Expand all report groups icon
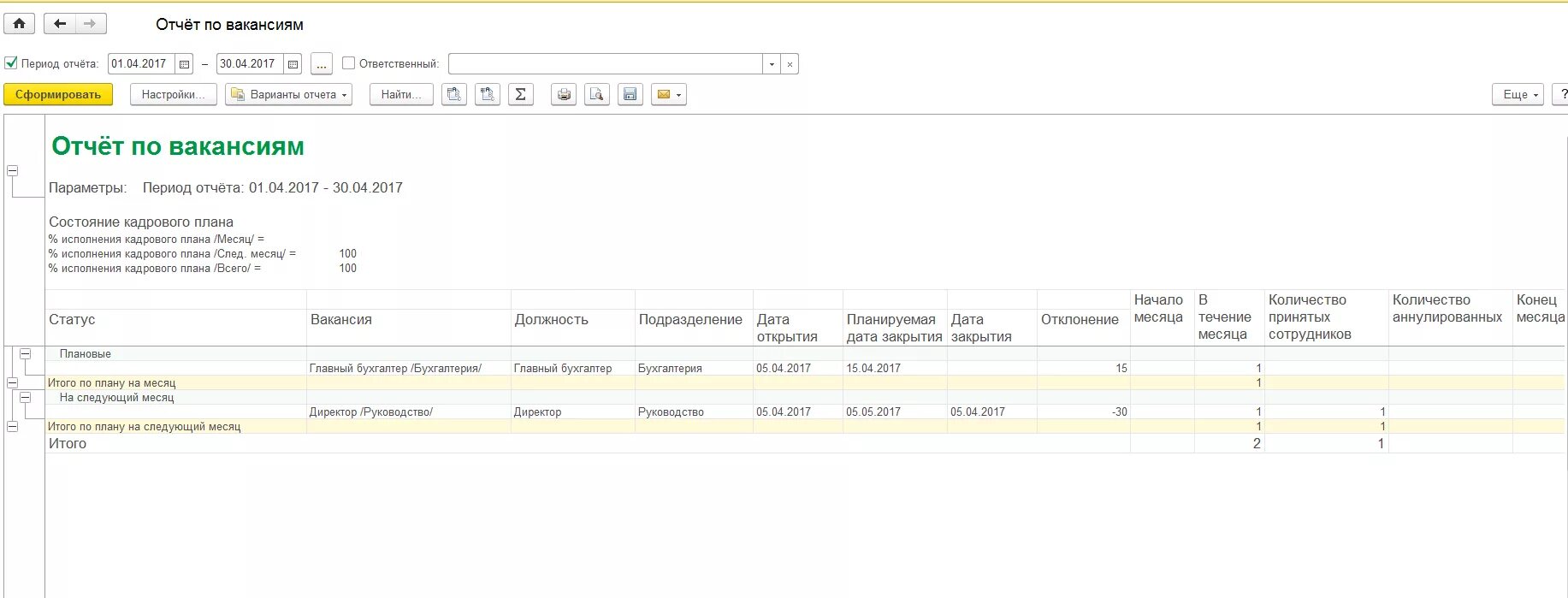 [x=453, y=94]
